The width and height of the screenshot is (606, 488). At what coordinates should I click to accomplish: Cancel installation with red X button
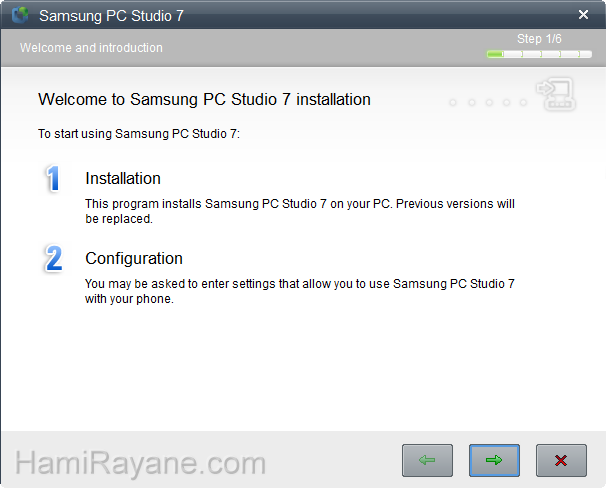(x=561, y=460)
